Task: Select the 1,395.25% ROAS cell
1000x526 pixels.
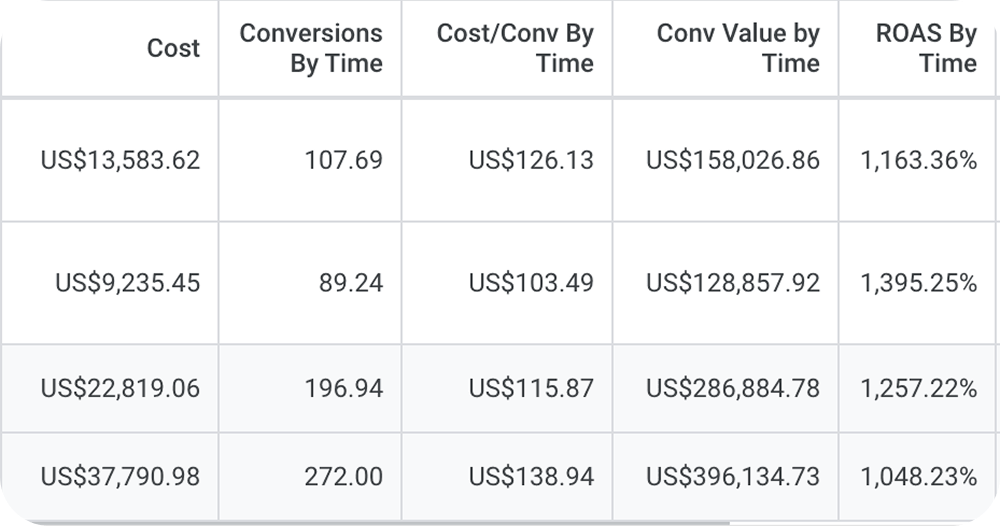Action: point(919,283)
